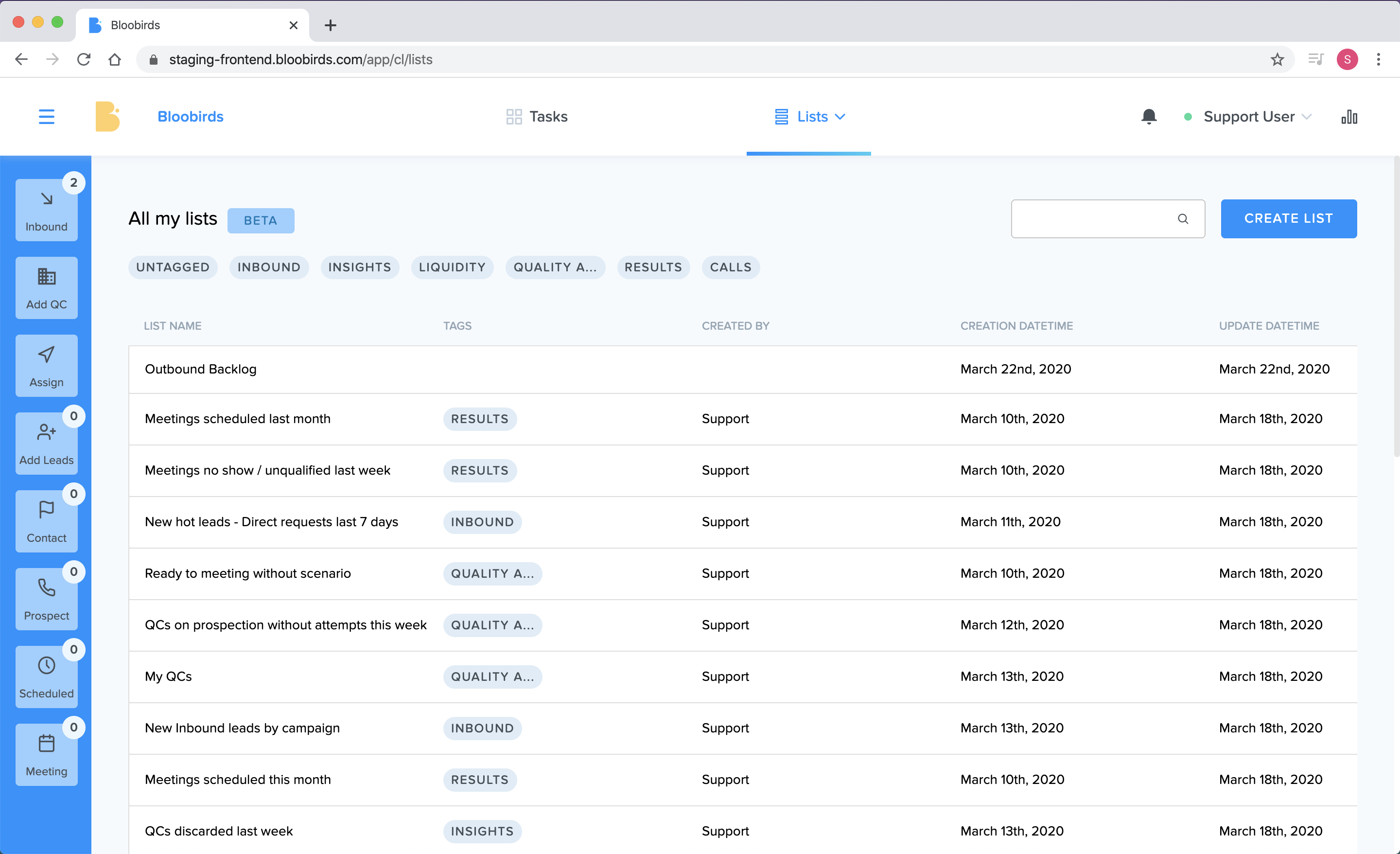Open a new browser tab

pyautogui.click(x=330, y=25)
